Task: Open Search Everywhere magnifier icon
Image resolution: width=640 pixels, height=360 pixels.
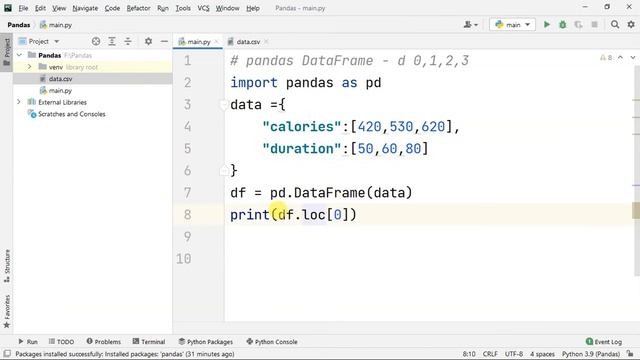Action: 615,25
